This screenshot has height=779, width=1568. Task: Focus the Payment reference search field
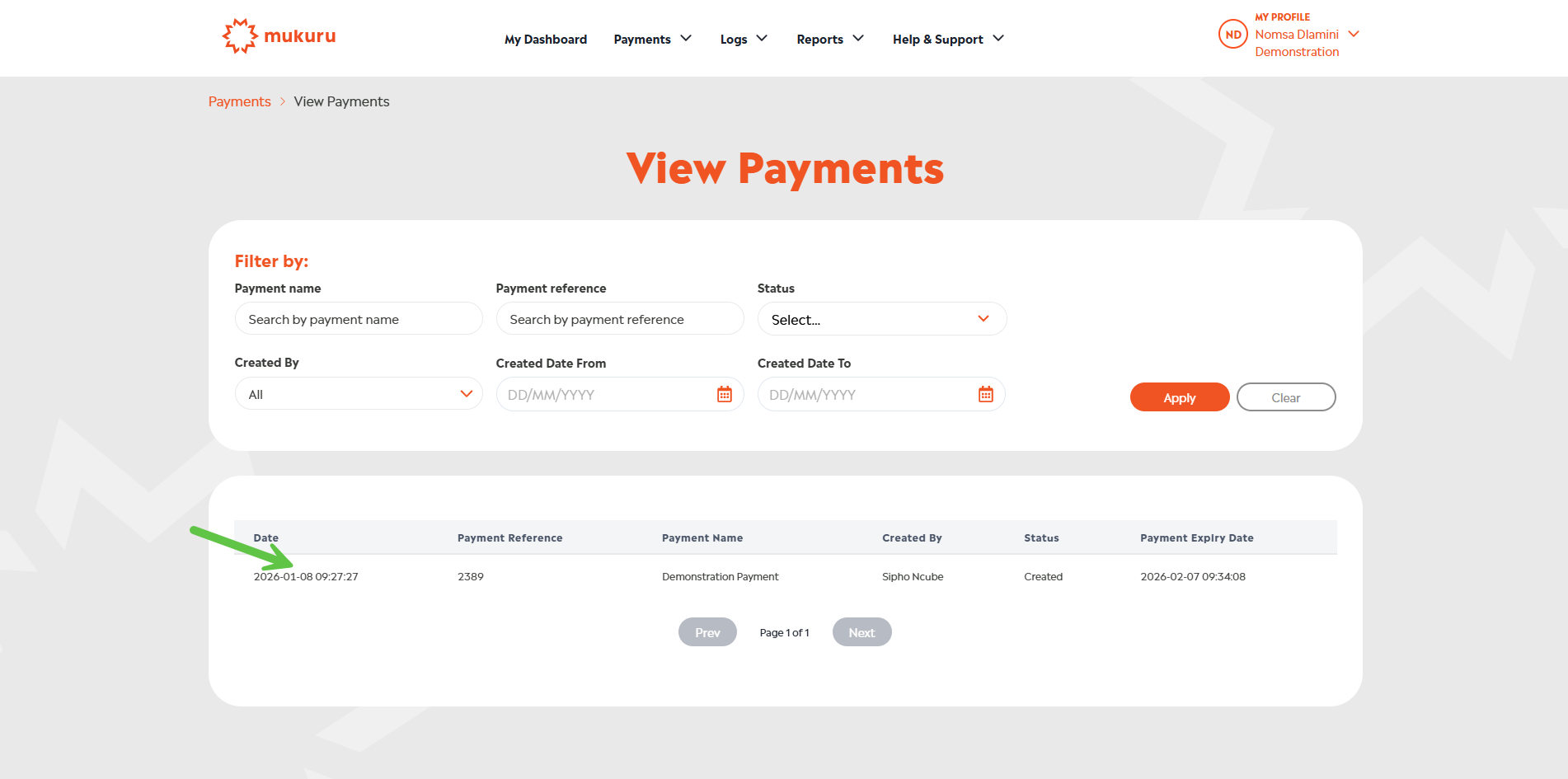(x=619, y=319)
